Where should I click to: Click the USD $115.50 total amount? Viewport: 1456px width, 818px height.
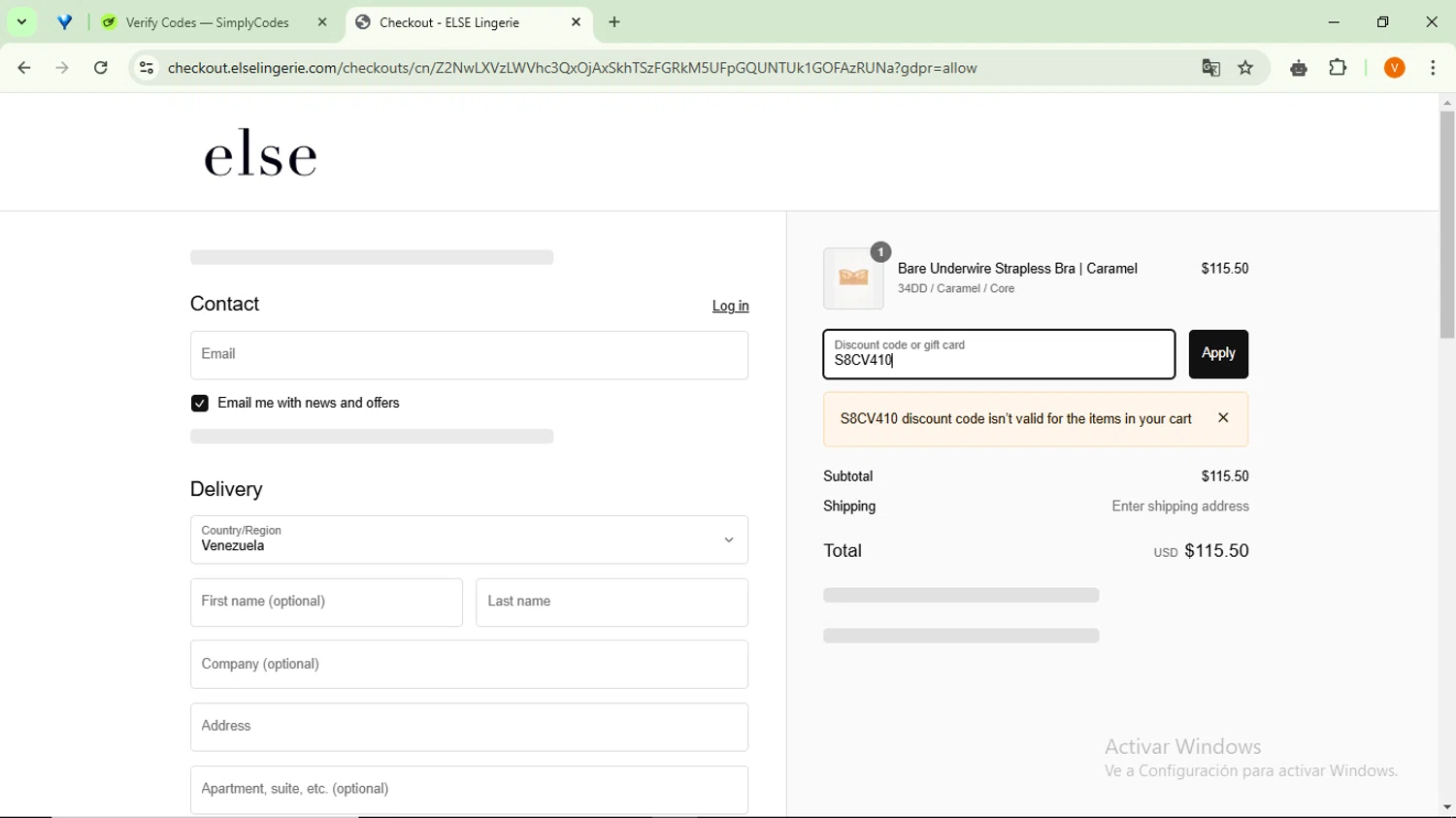[x=1201, y=551]
